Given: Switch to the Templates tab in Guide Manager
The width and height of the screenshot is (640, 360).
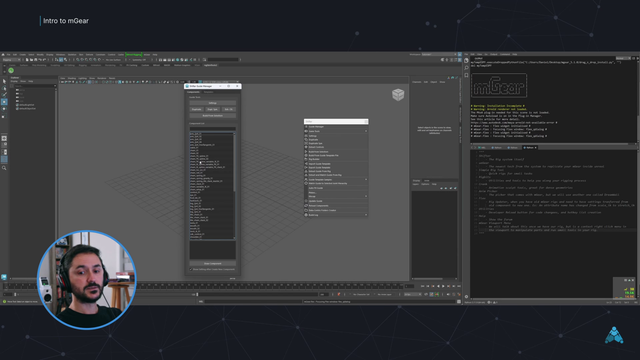Looking at the screenshot, I should (x=209, y=92).
